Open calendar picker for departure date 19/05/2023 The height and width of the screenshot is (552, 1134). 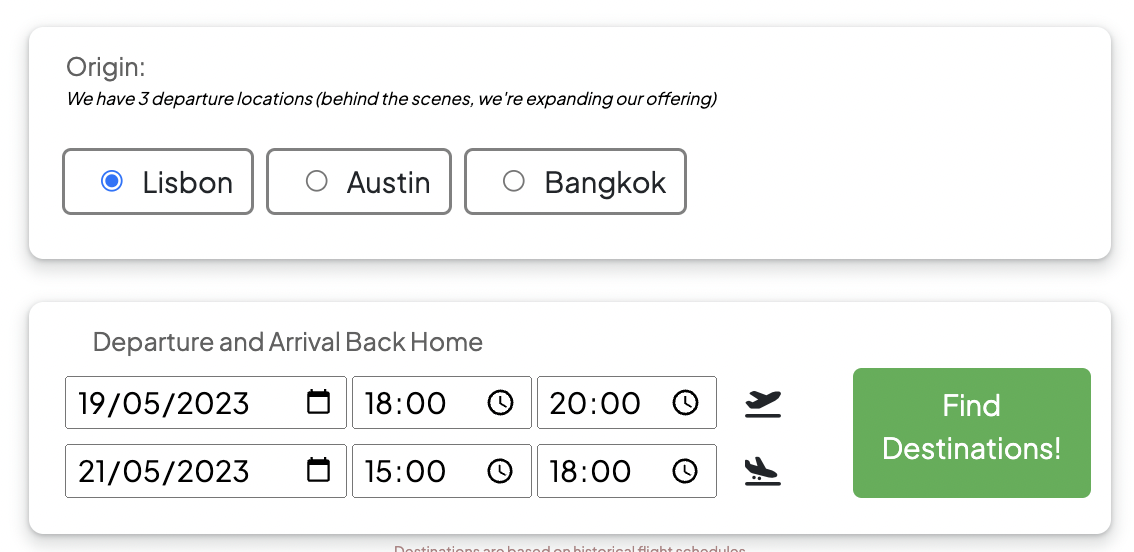[x=318, y=402]
